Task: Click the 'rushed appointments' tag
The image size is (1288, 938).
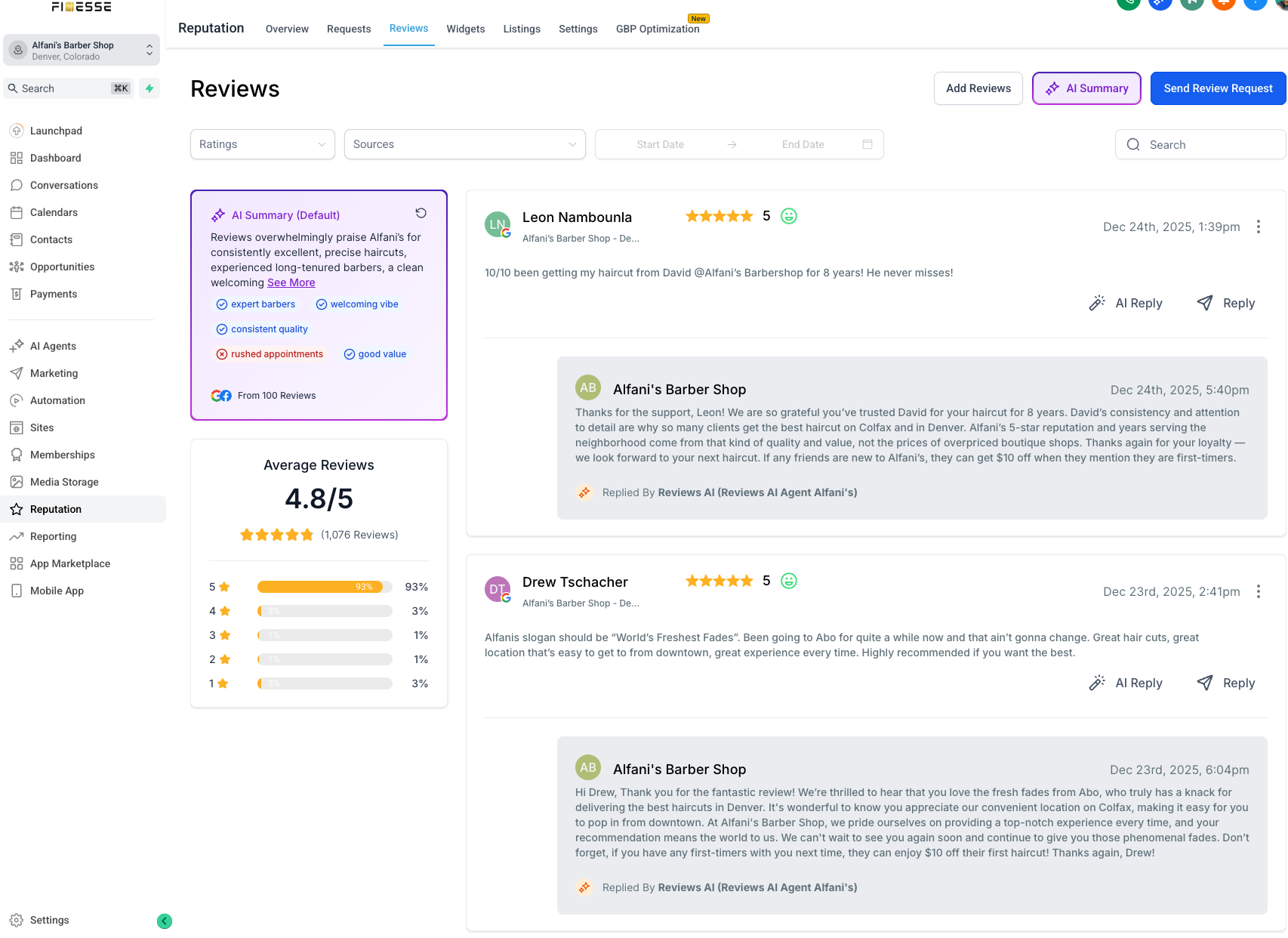Action: [270, 354]
